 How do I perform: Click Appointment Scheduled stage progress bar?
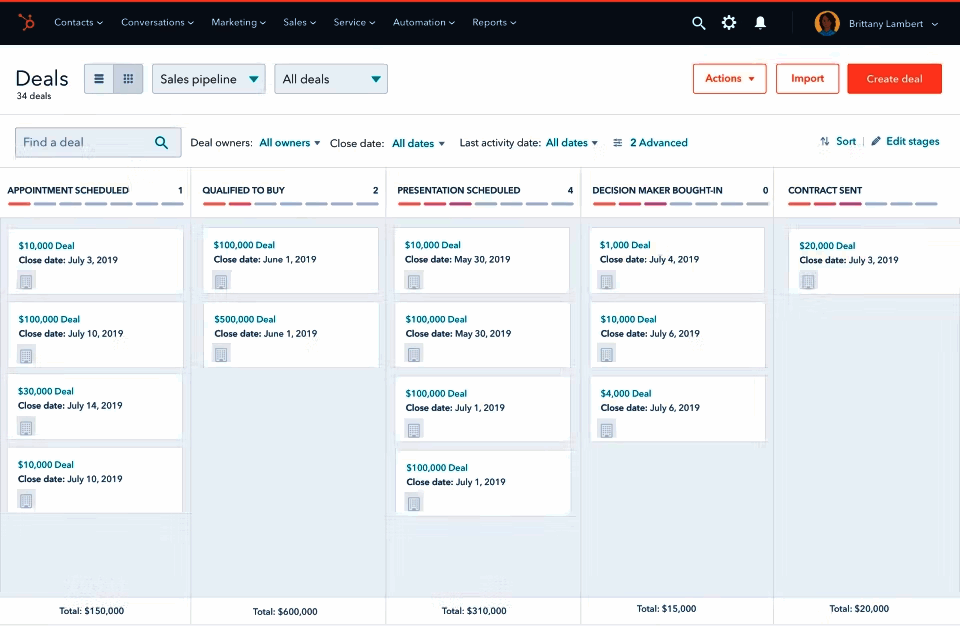[96, 203]
